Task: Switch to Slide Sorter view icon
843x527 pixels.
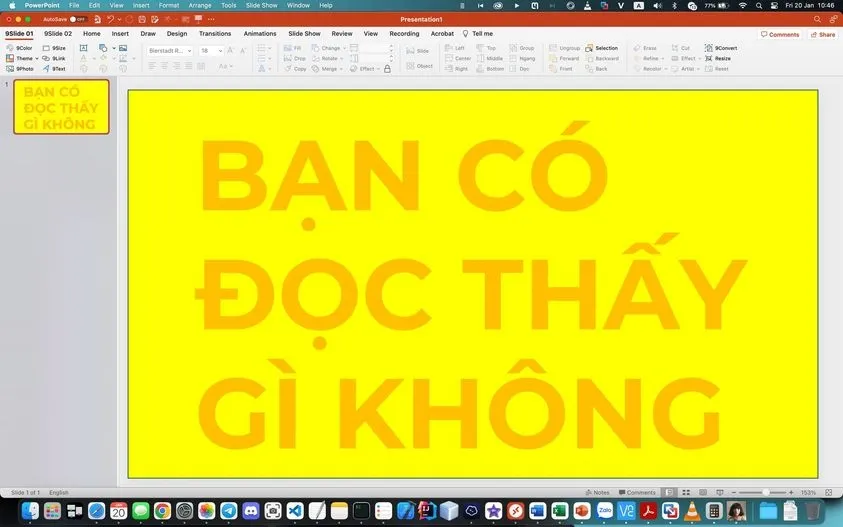Action: click(685, 492)
